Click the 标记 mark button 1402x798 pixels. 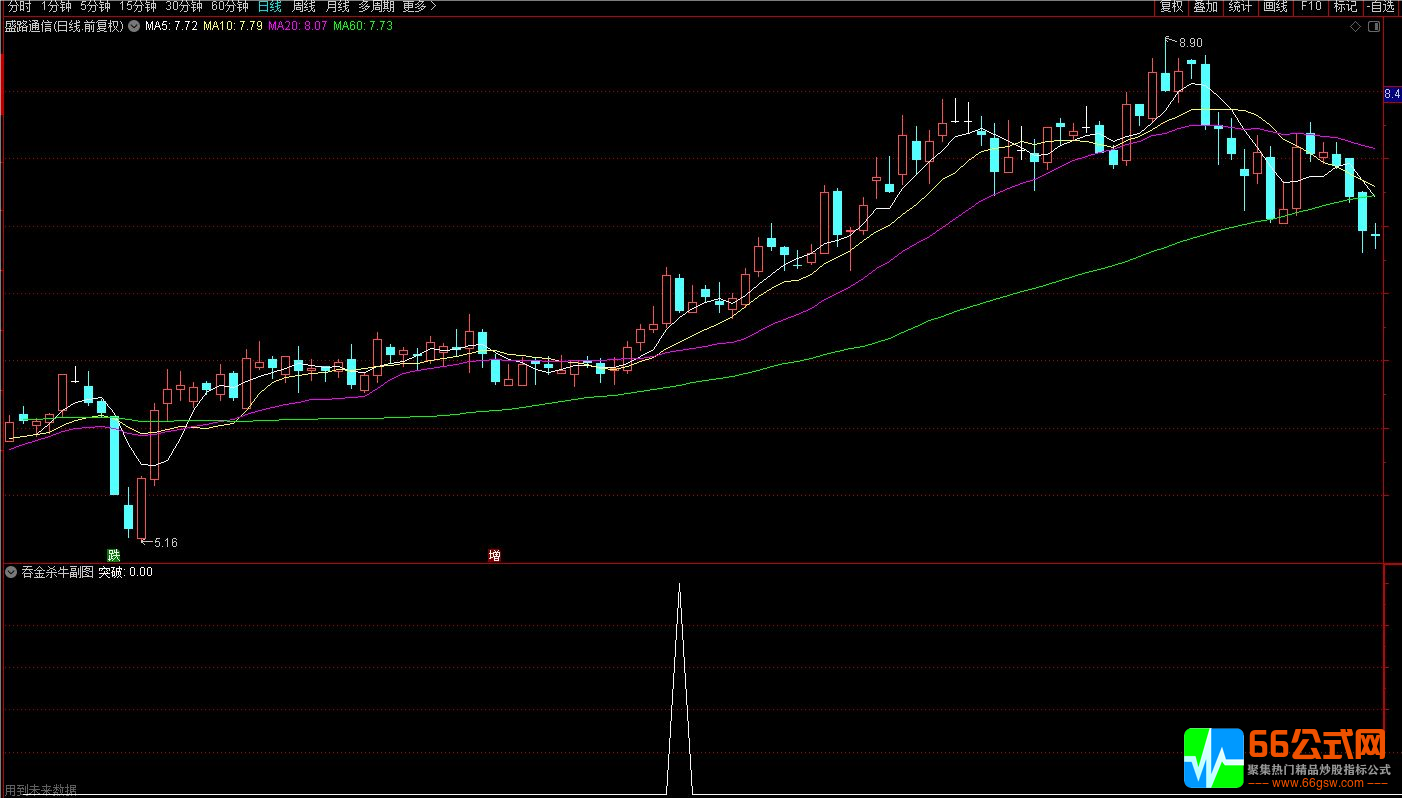point(1345,6)
